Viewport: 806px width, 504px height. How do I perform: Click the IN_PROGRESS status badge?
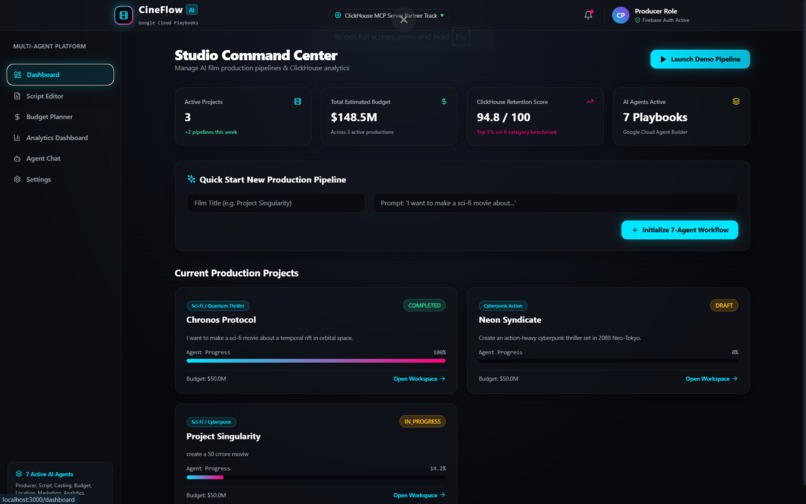click(422, 422)
